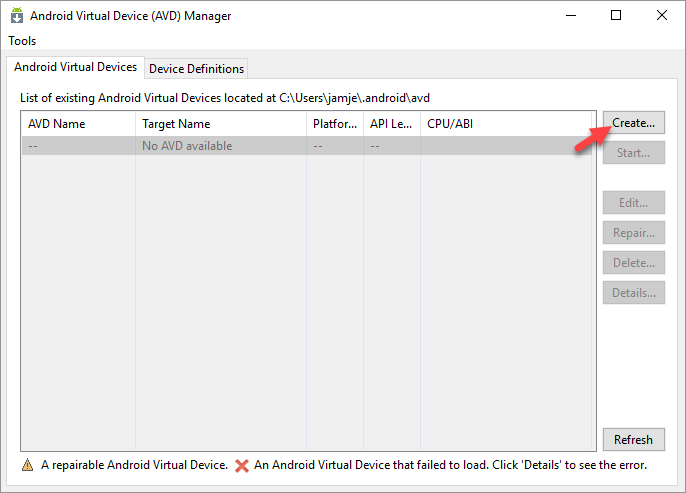This screenshot has height=493, width=686.
Task: Select the 'No AVD available' row
Action: pyautogui.click(x=306, y=146)
